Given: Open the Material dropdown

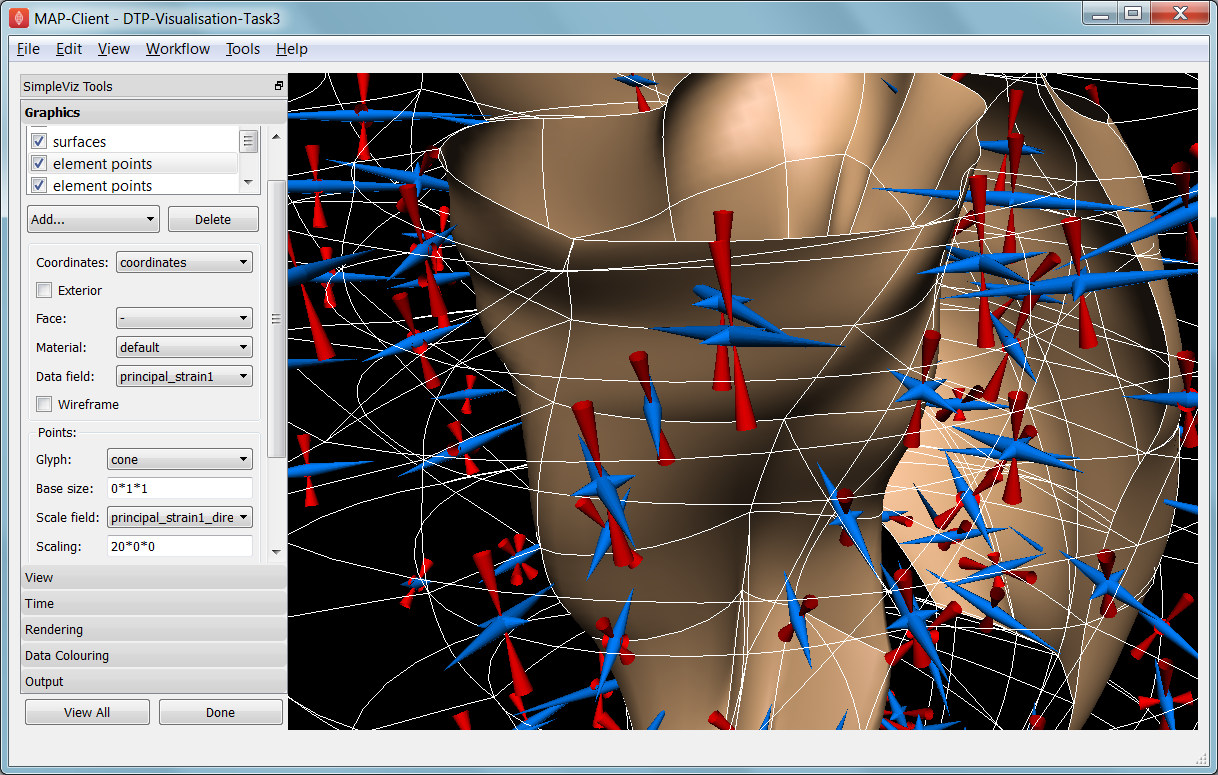Looking at the screenshot, I should click(185, 347).
